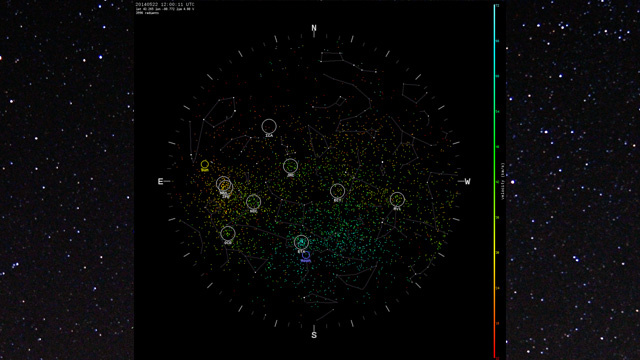Select the blue Moon marker circle
The width and height of the screenshot is (640, 360).
[306, 256]
